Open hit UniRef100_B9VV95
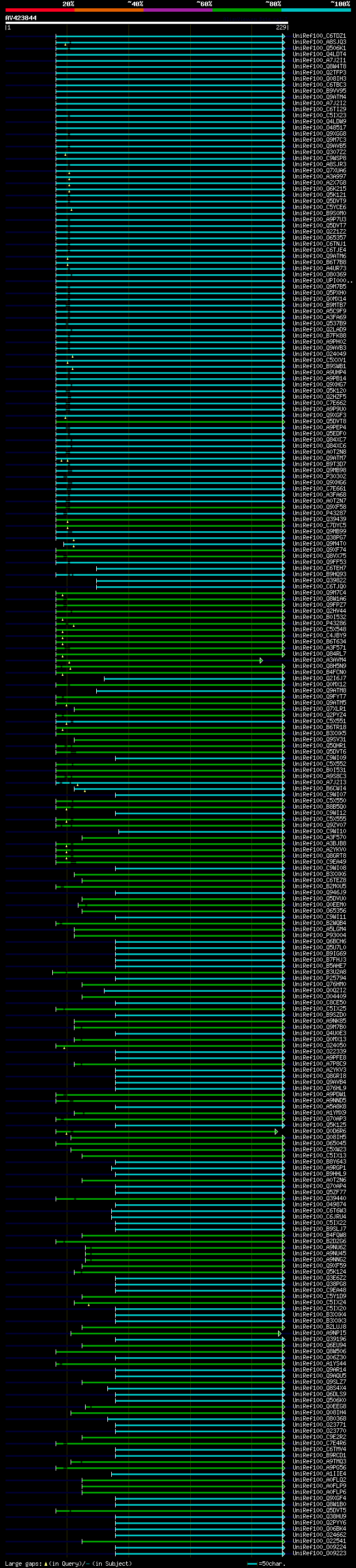This screenshot has height=1568, width=356. tap(319, 91)
